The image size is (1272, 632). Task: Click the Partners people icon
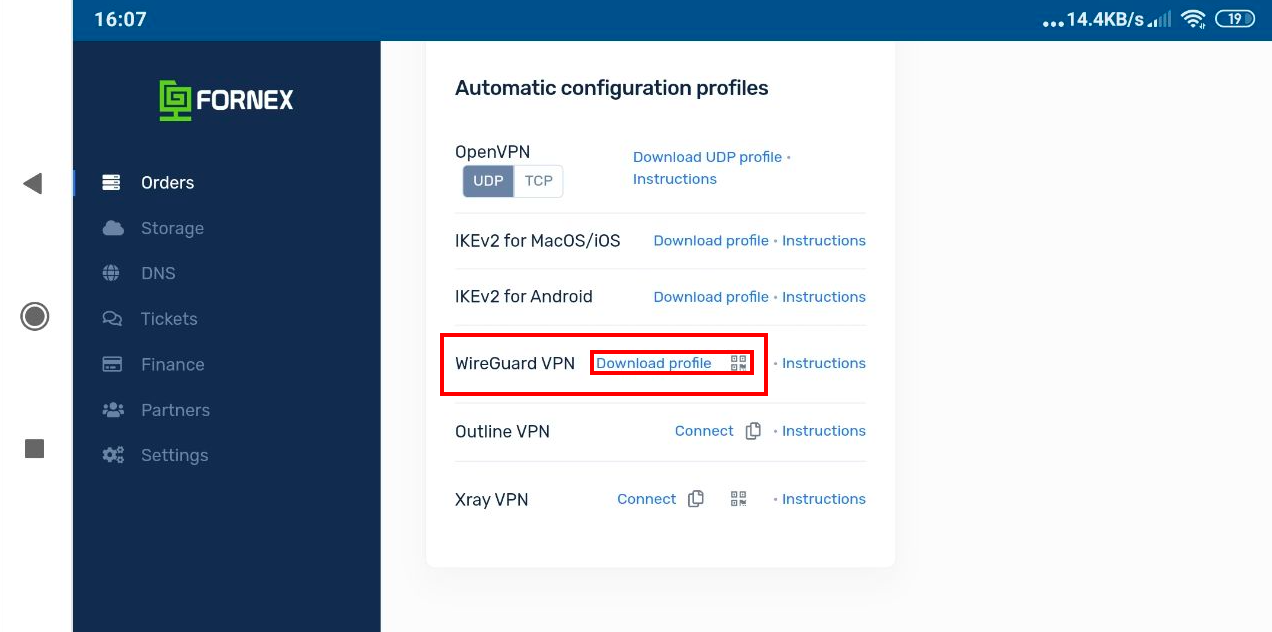click(x=112, y=410)
